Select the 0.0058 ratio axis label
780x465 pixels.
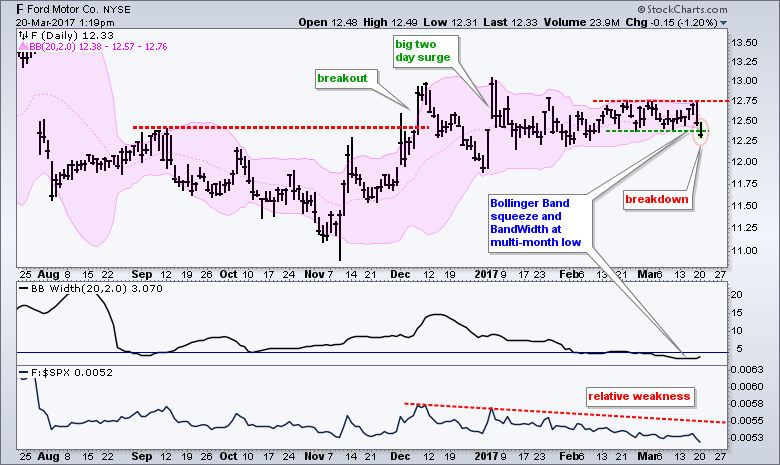point(747,404)
